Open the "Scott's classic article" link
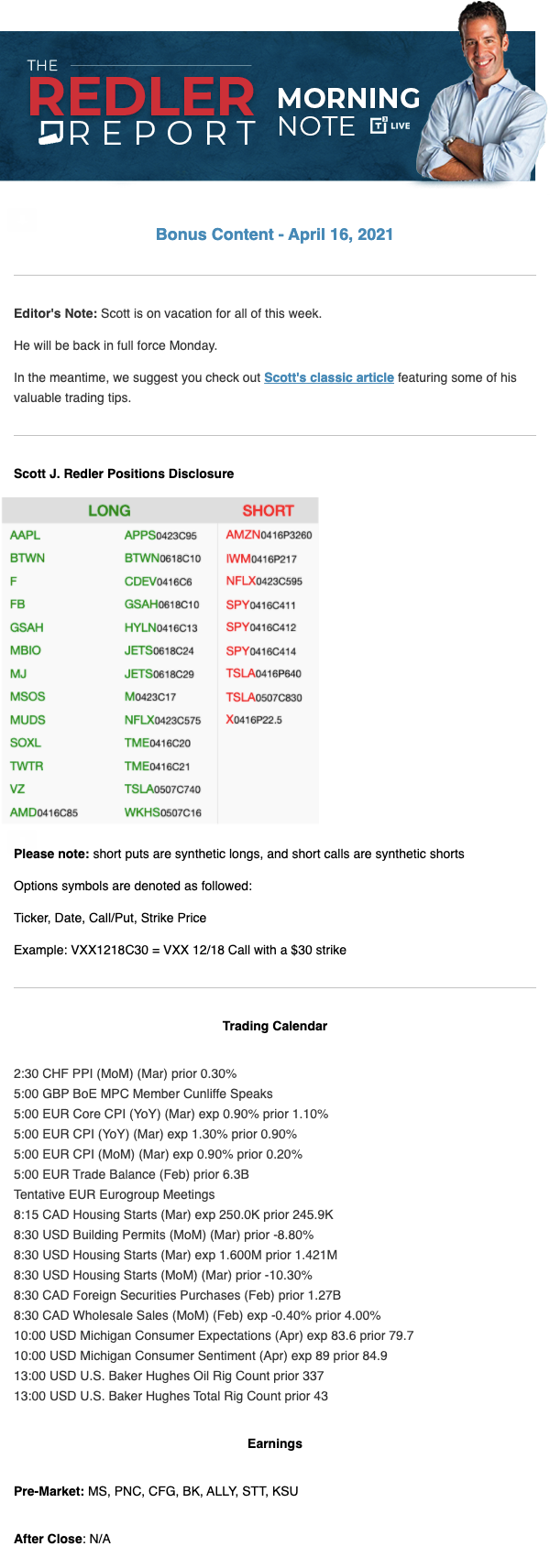 coord(329,377)
